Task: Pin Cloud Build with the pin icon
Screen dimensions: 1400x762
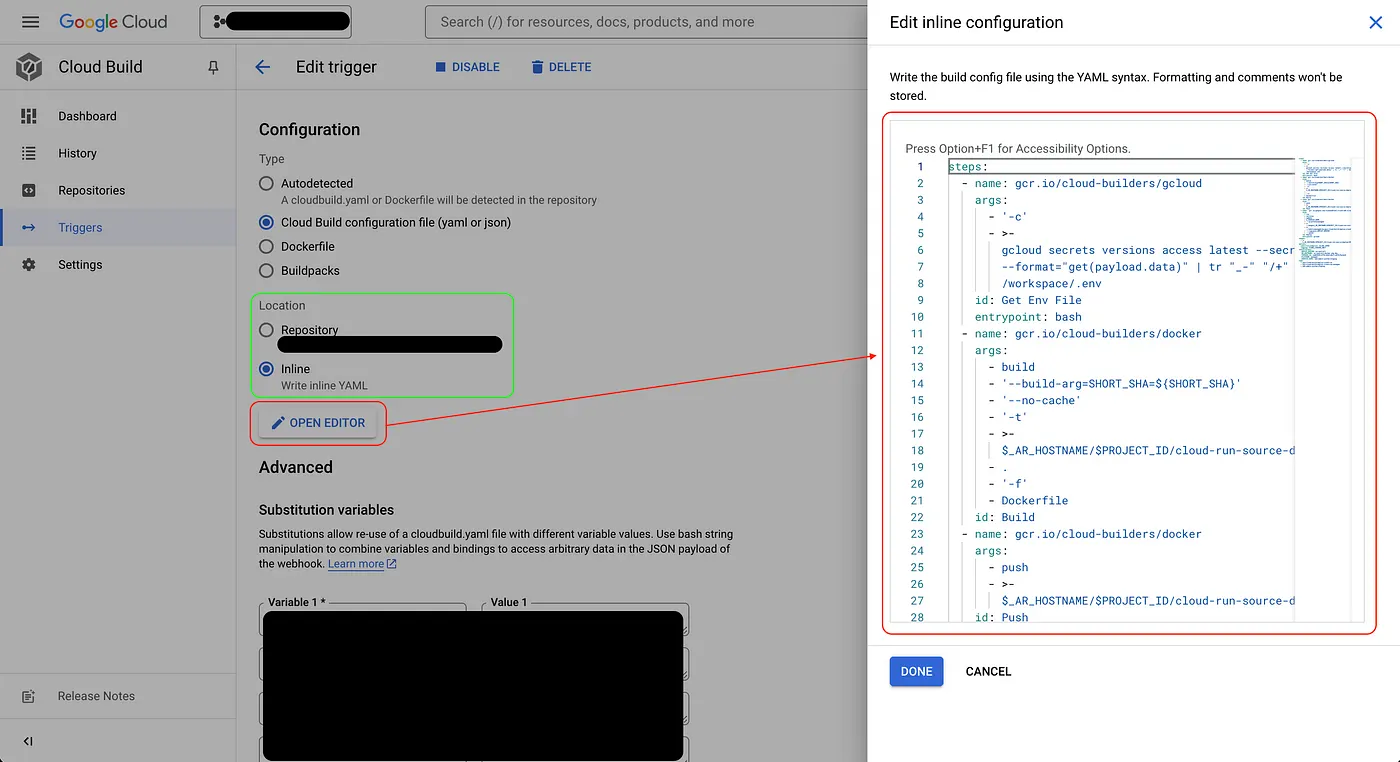Action: click(212, 67)
